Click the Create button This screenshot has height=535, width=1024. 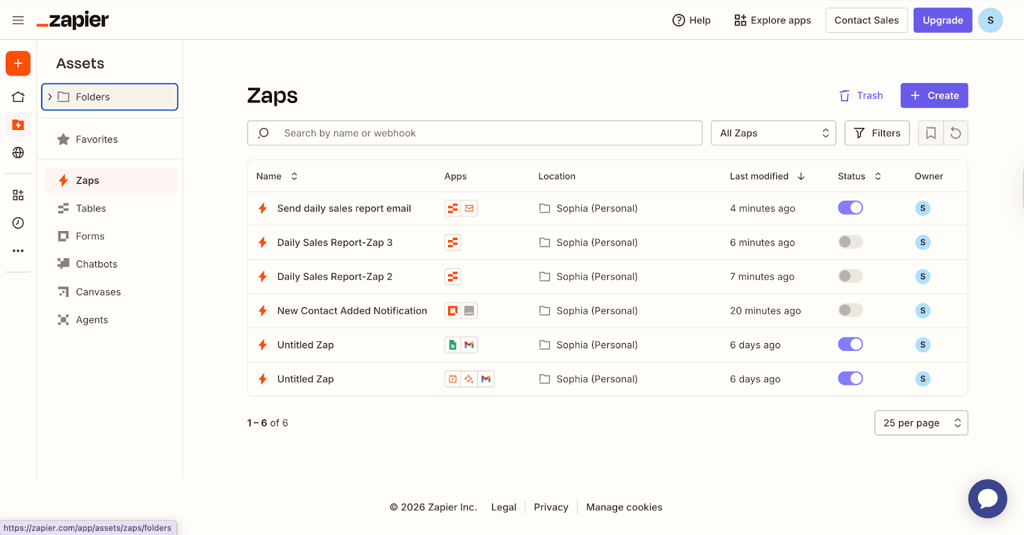934,95
